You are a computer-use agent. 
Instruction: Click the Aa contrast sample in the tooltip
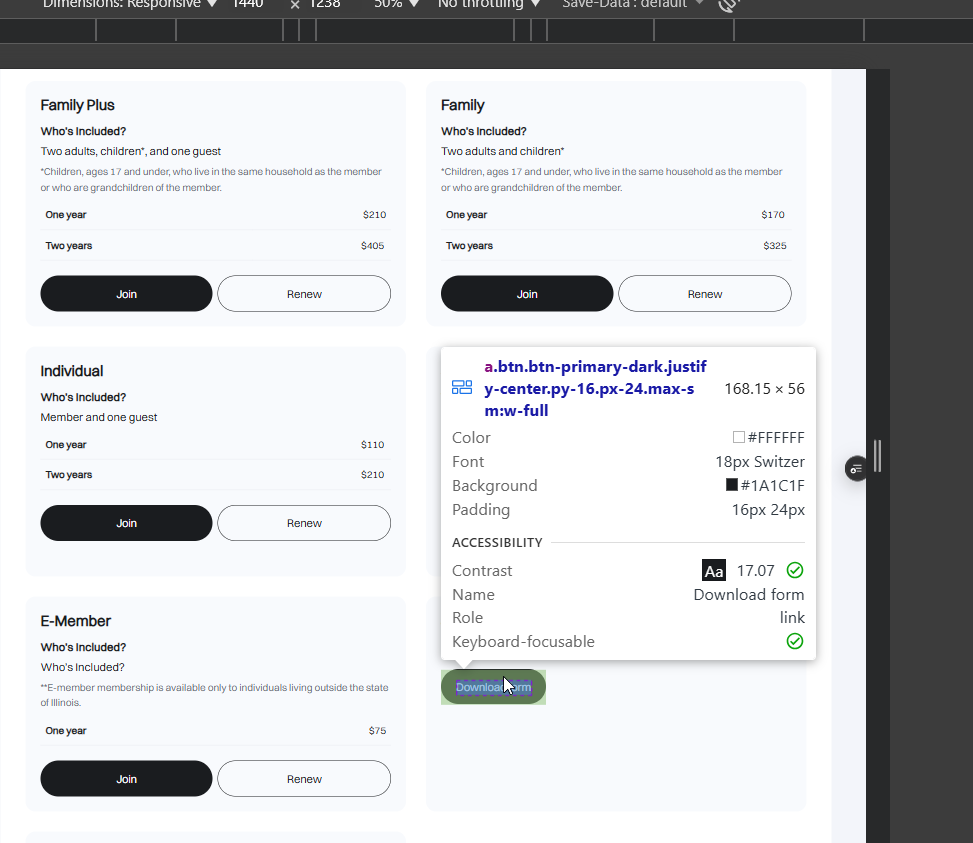click(714, 571)
